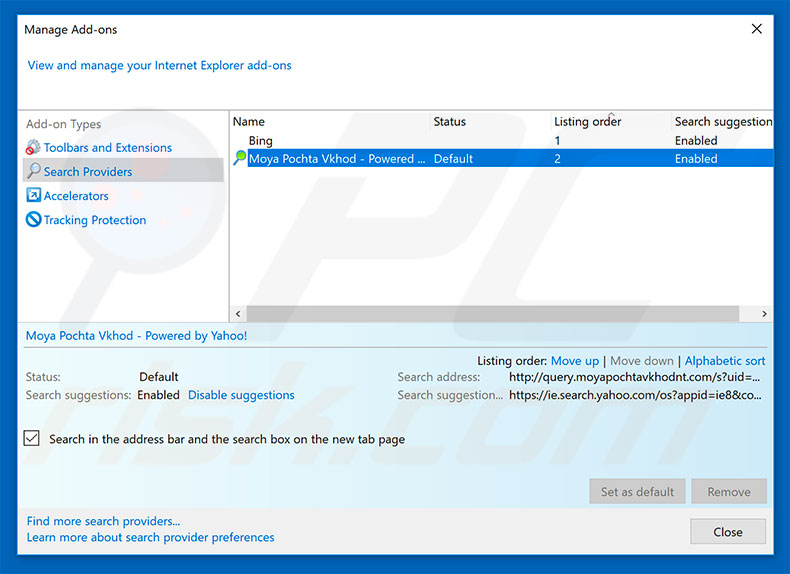Click the Moya Pochta Vkhod provider icon
Screen dimensions: 790x574
[239, 158]
